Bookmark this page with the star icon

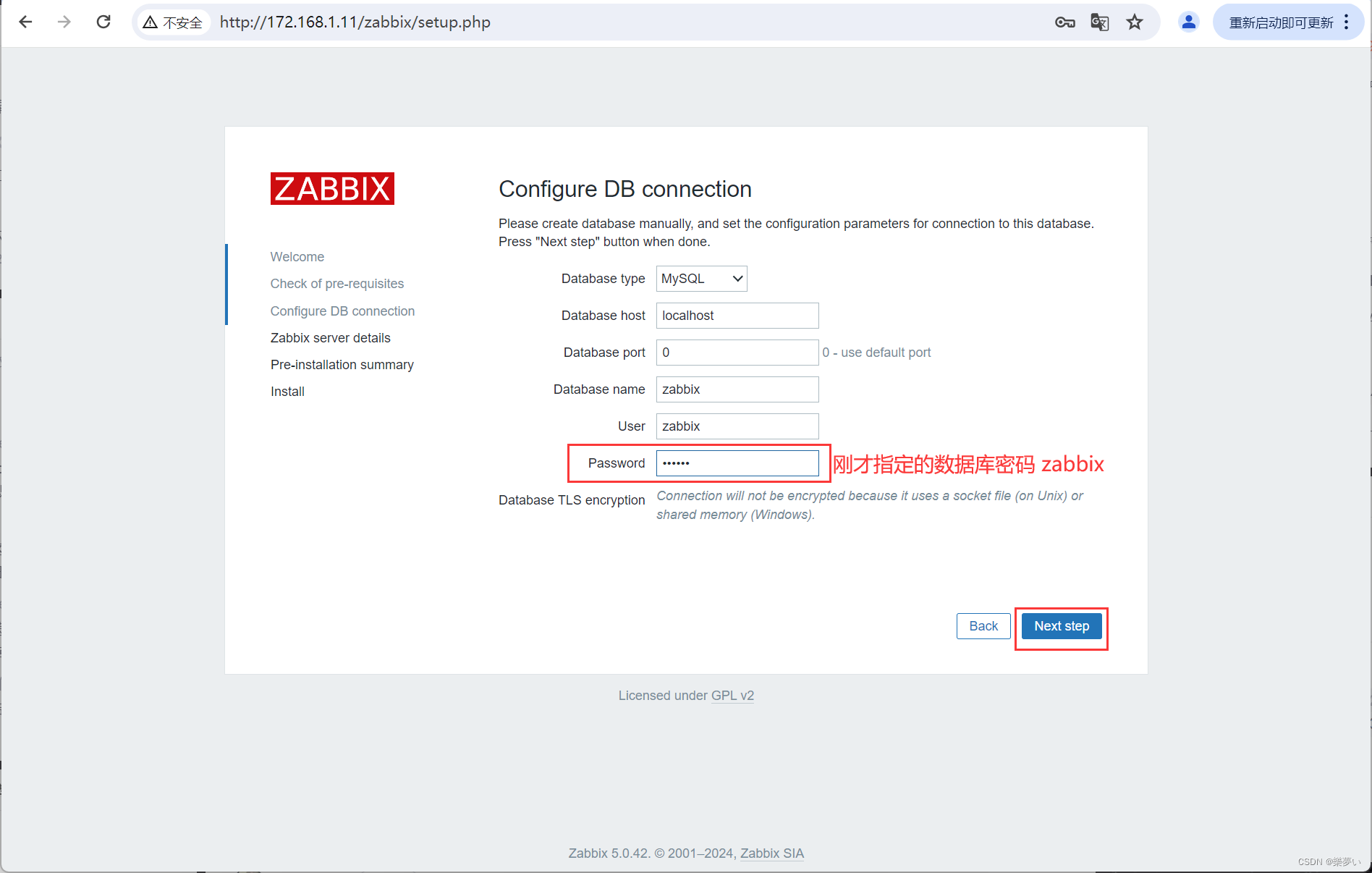1134,22
